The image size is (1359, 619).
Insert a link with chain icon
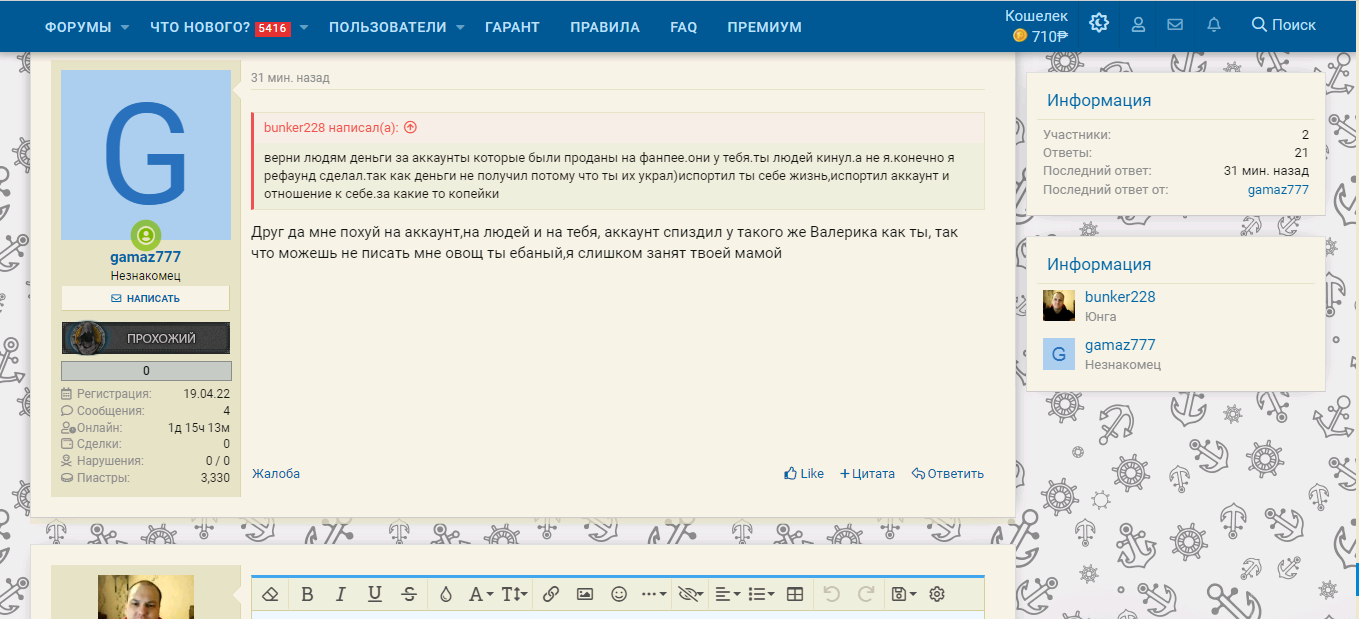tap(550, 594)
